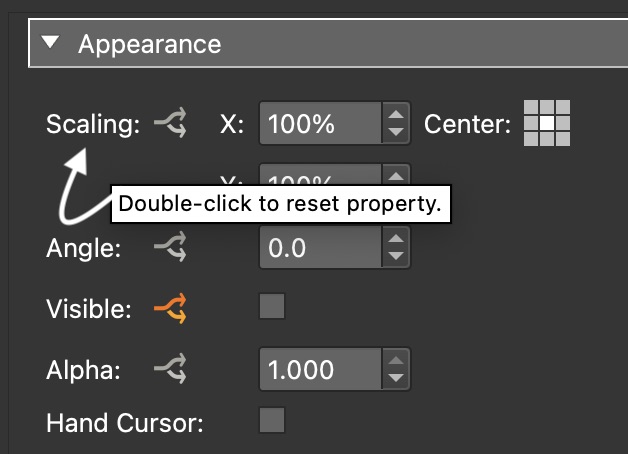Increase the Scaling X value
Screen dimensions: 628x454
pyautogui.click(x=397, y=115)
